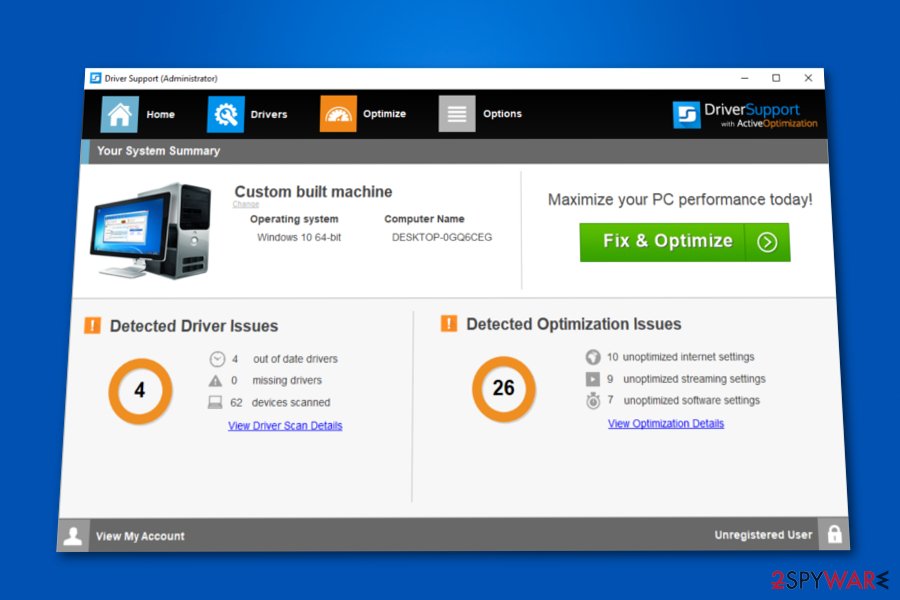This screenshot has height=600, width=900.
Task: Click the missing drivers triangle icon
Action: point(215,380)
